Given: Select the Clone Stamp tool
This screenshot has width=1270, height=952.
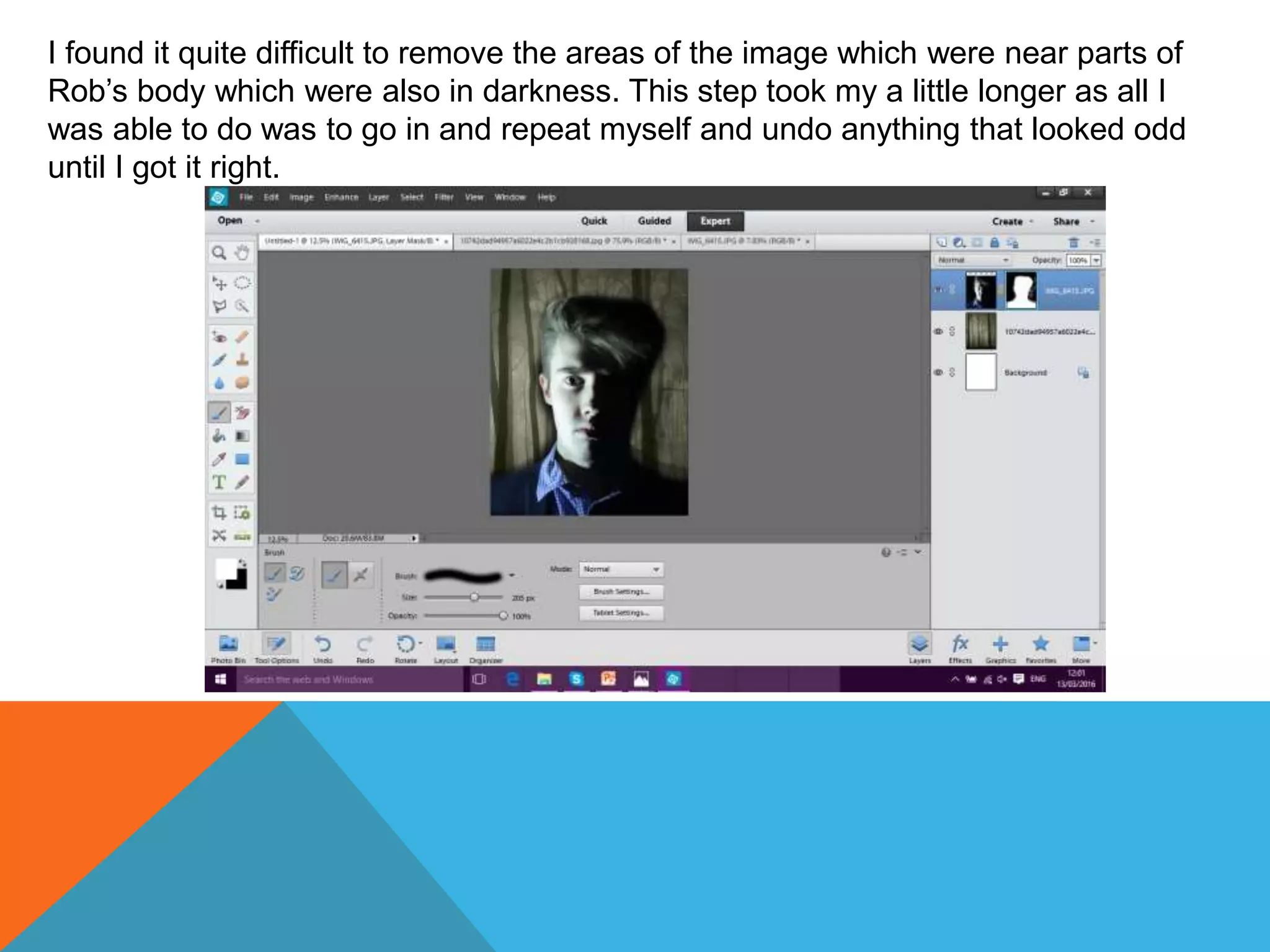Looking at the screenshot, I should pyautogui.click(x=242, y=359).
